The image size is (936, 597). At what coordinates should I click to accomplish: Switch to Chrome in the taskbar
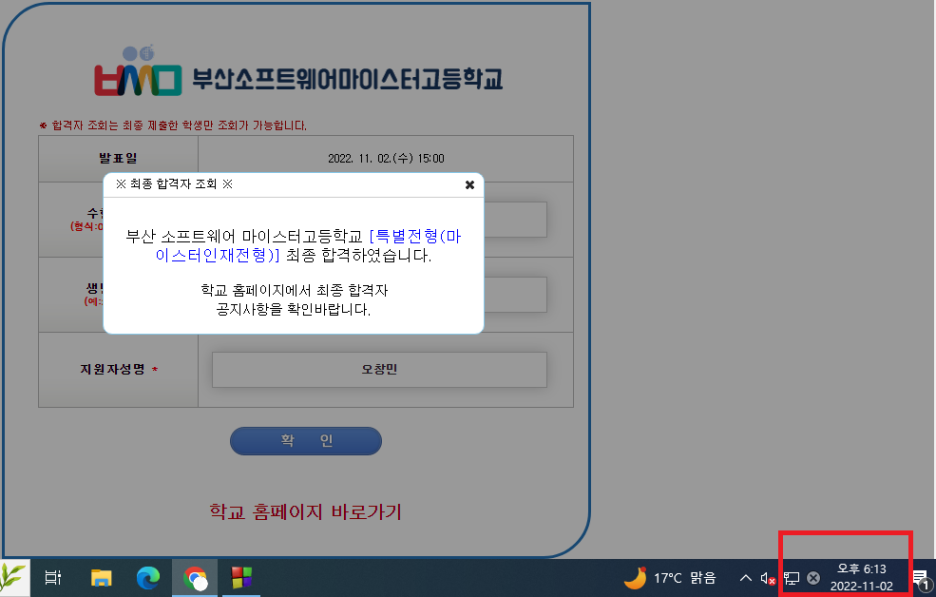195,578
